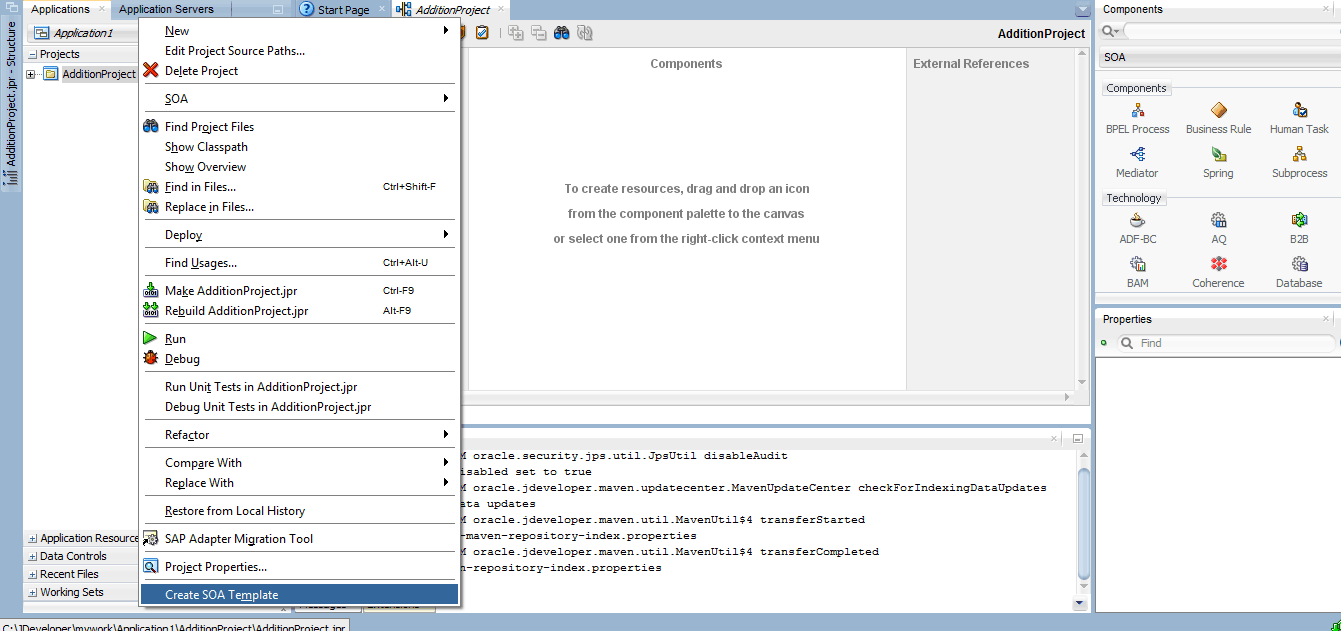Click the Project Properties magnifier icon

[151, 566]
